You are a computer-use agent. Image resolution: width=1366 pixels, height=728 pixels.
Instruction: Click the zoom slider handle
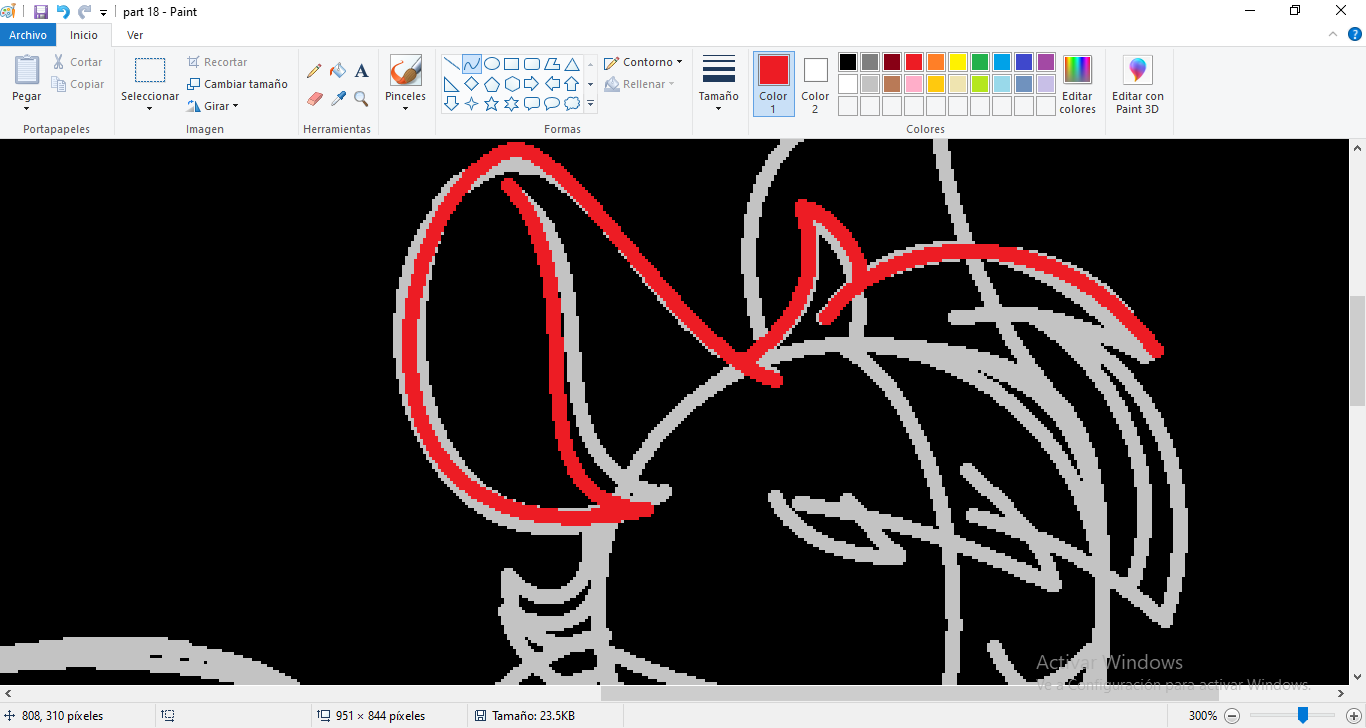[x=1303, y=715]
